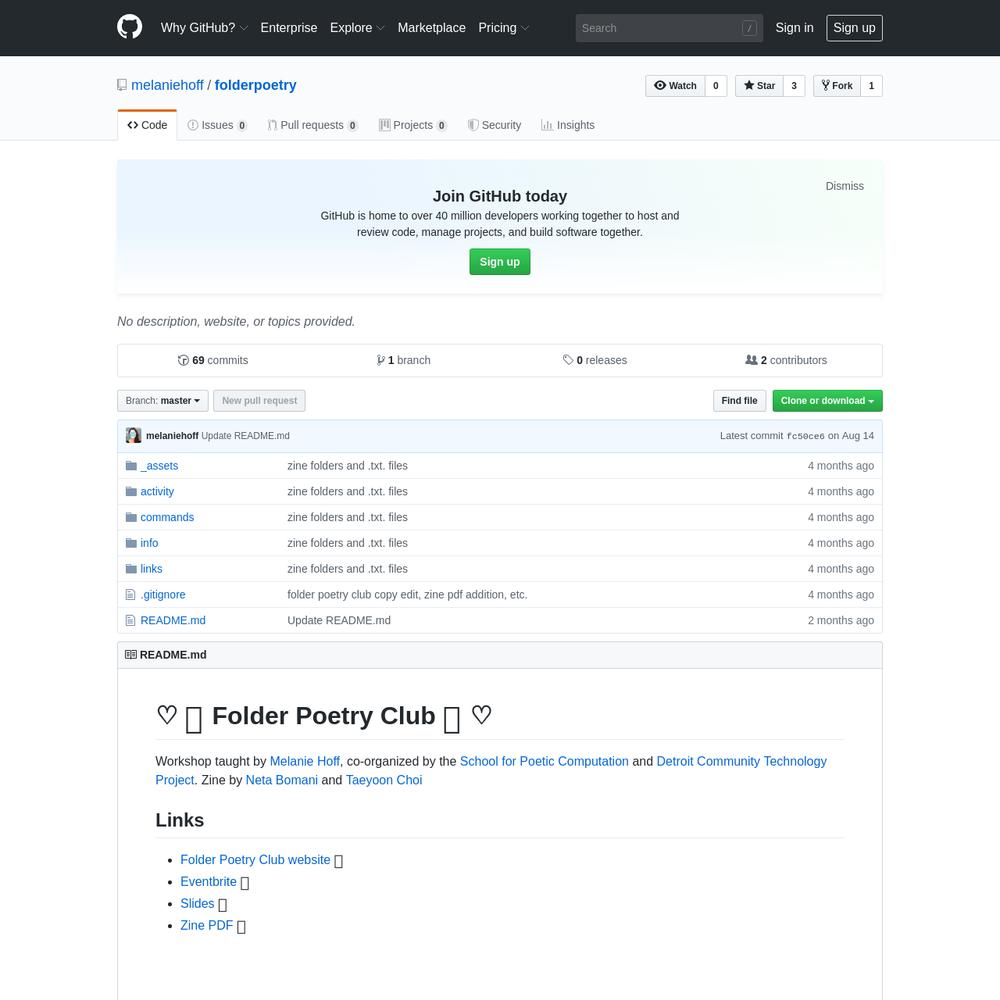This screenshot has width=1000, height=1000.
Task: Open the Taeyoon Choi link
Action: coord(384,780)
